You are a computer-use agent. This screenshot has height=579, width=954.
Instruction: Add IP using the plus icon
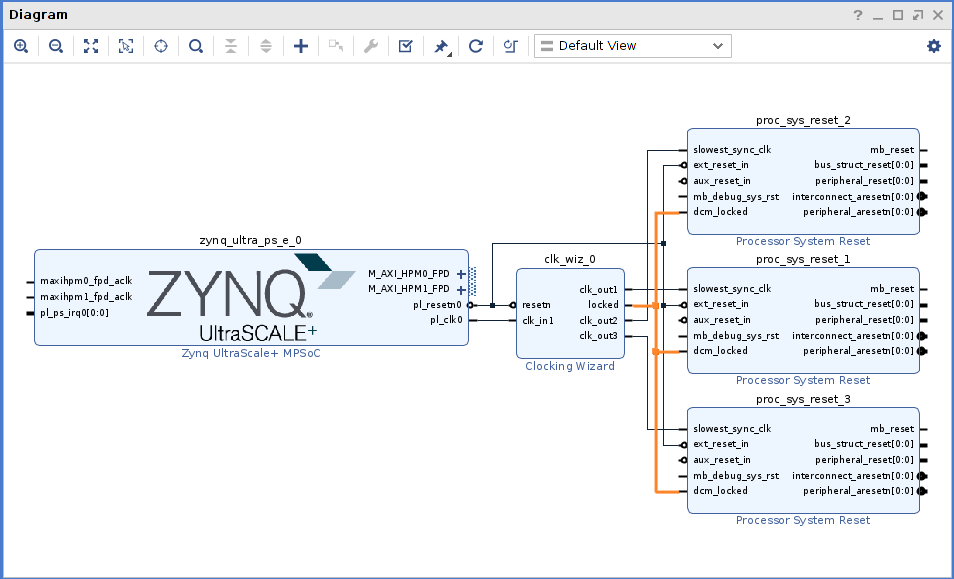pyautogui.click(x=301, y=46)
